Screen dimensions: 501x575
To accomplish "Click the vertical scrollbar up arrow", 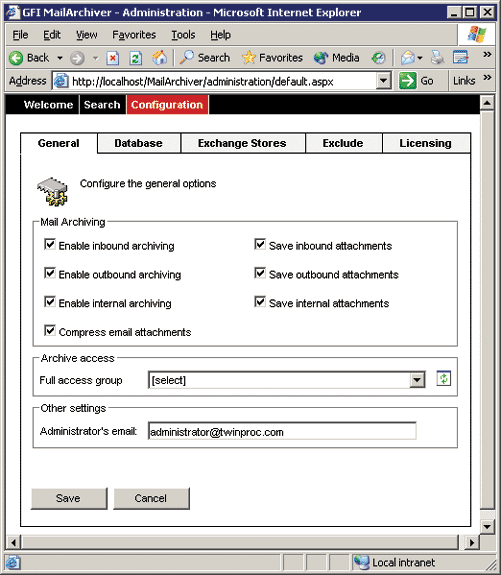I will (x=487, y=103).
